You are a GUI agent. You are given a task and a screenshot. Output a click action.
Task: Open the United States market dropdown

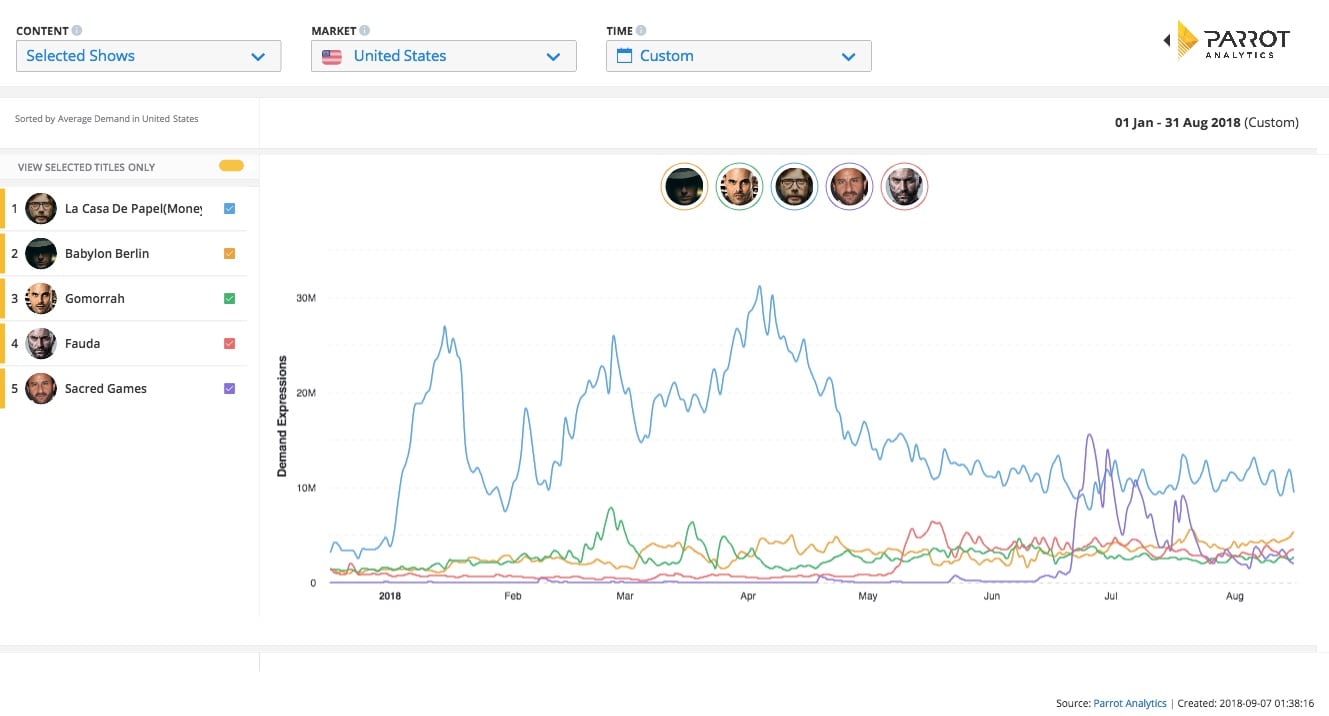point(444,56)
